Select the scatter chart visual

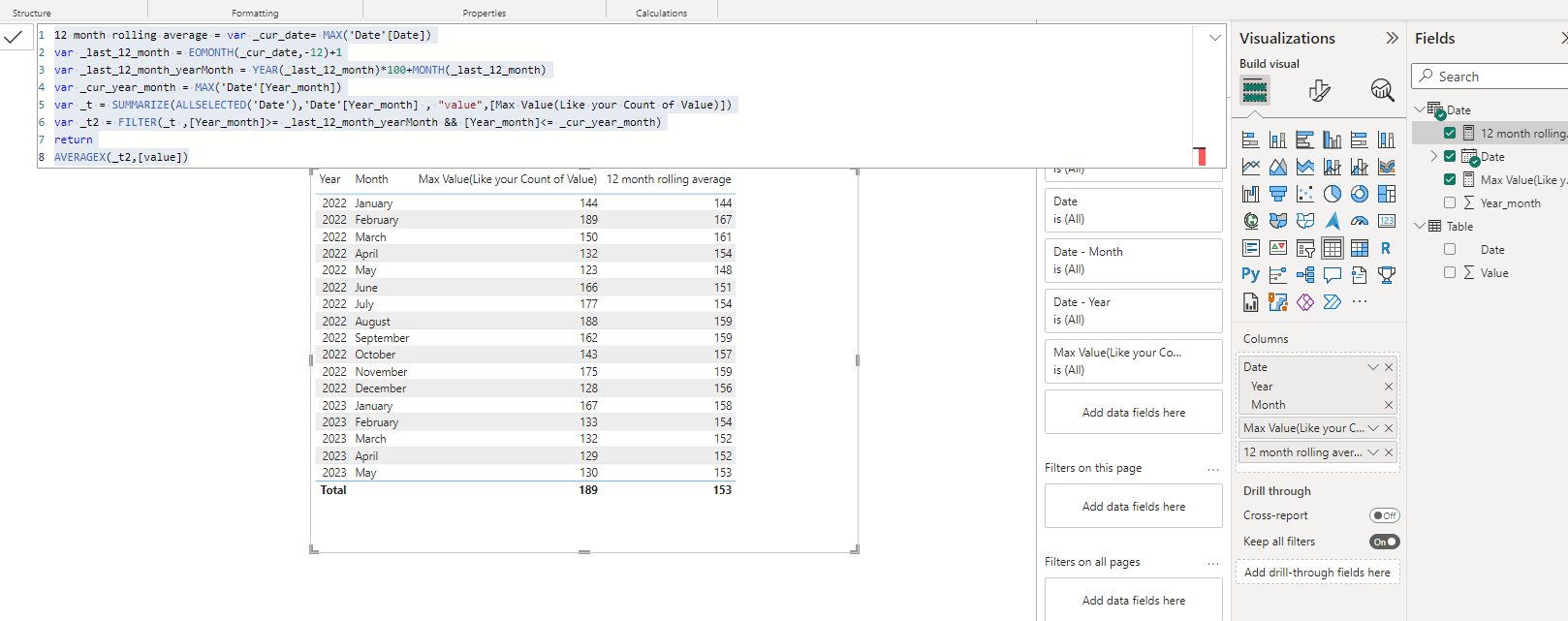pos(1305,195)
